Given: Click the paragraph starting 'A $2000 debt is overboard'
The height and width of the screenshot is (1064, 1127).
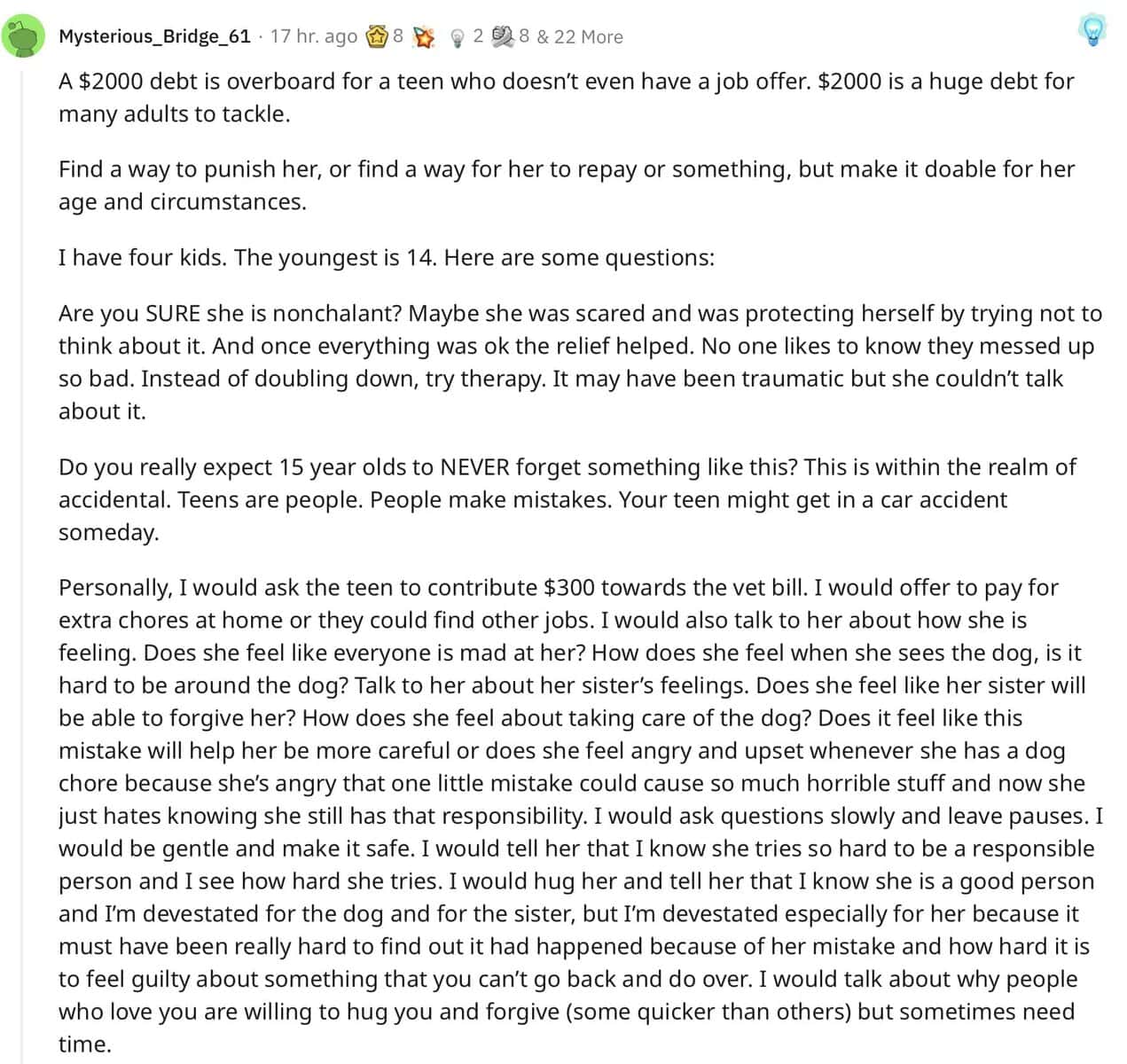Looking at the screenshot, I should click(x=567, y=98).
